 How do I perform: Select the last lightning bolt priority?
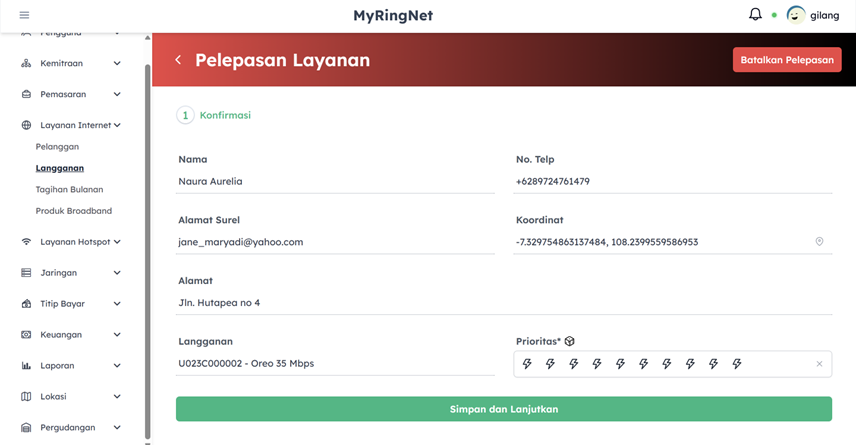pos(737,364)
